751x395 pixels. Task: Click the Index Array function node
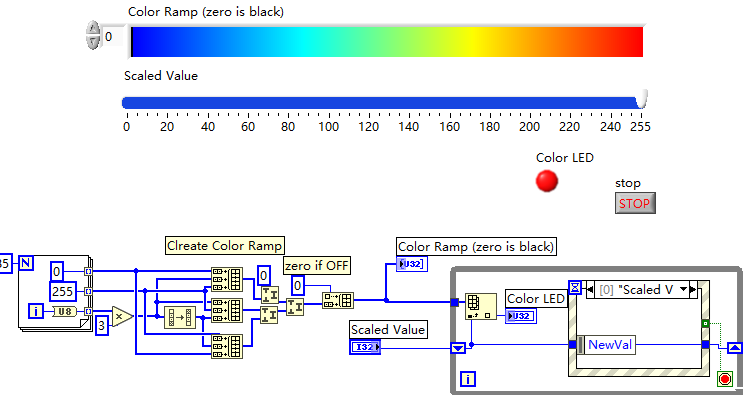[480, 306]
